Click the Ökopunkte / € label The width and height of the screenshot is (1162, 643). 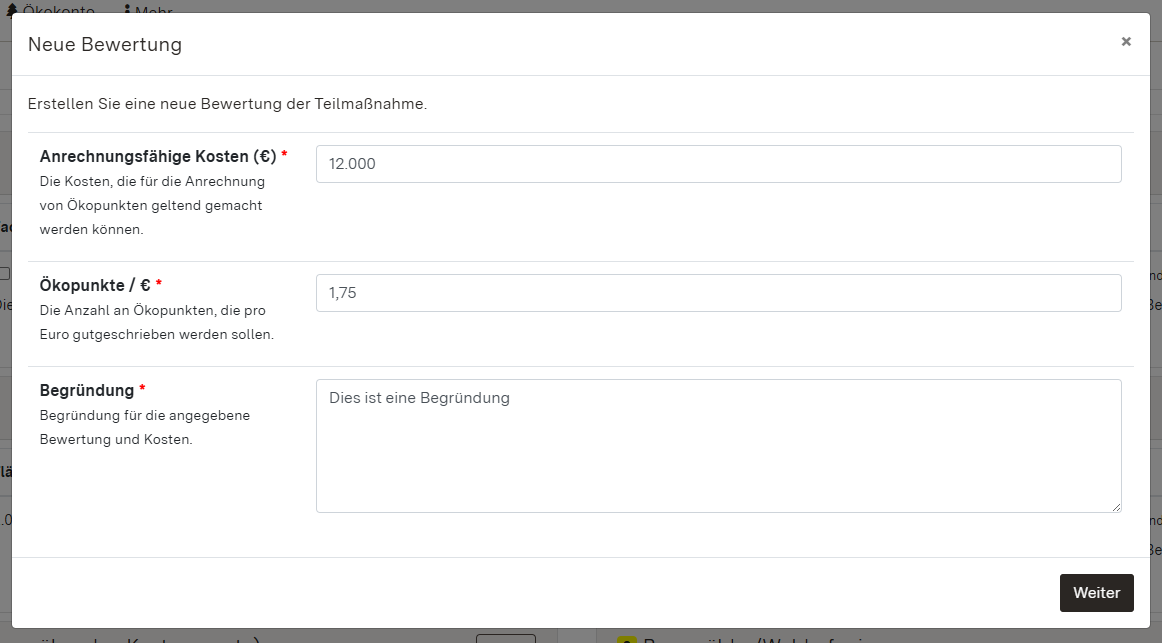tap(95, 285)
